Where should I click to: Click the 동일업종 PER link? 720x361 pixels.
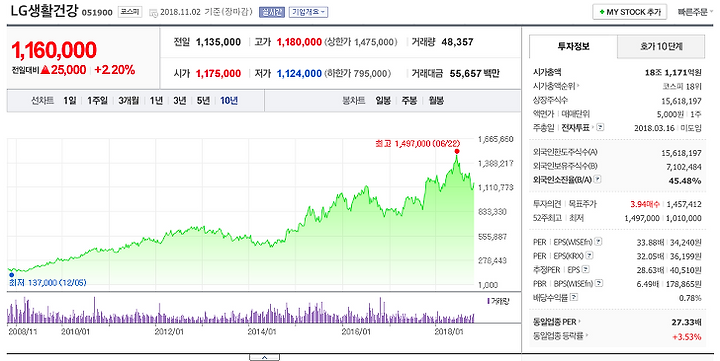[x=557, y=322]
